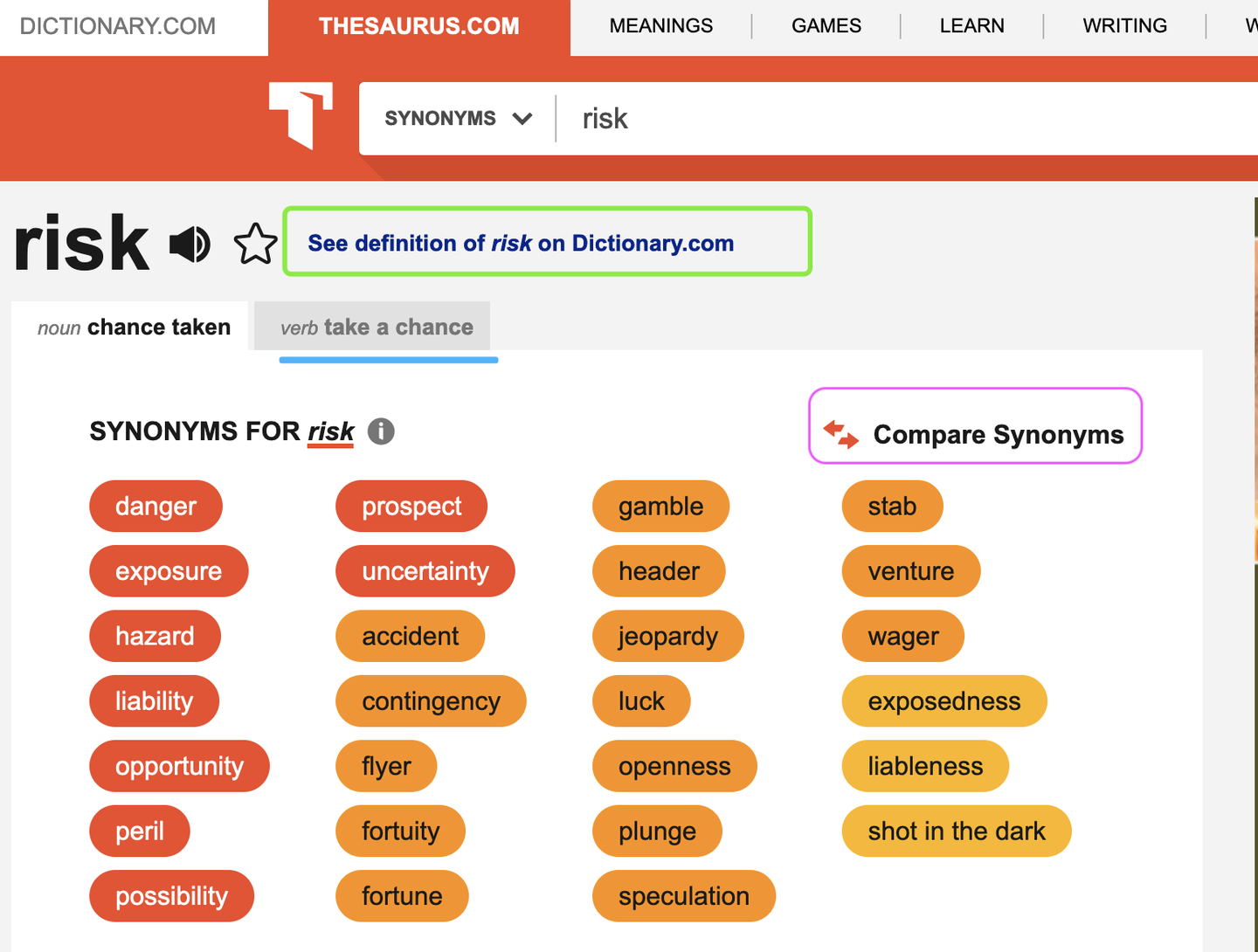Open the Compare Synonyms tool
The height and width of the screenshot is (952, 1258).
975,427
